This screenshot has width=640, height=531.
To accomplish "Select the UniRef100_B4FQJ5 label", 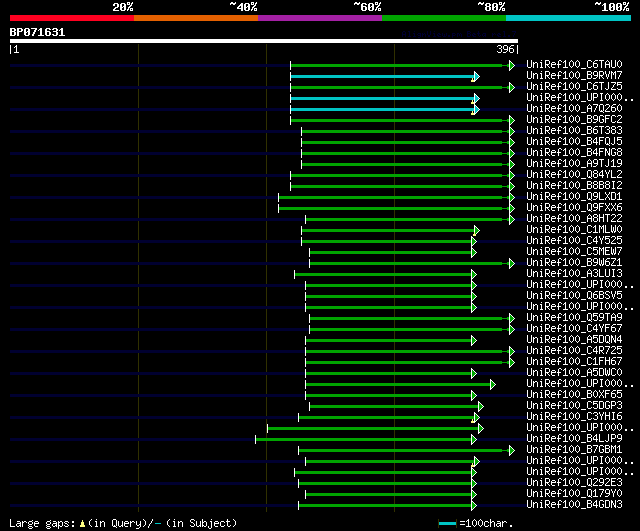I will 574,142.
